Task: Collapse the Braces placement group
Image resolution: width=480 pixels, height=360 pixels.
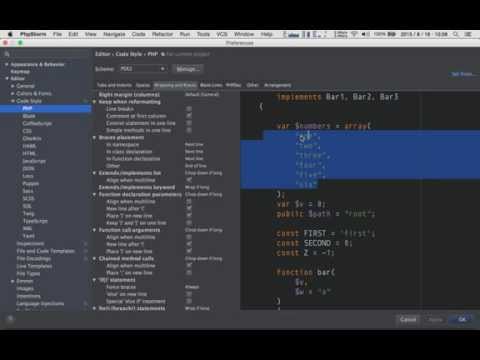Action: (x=94, y=137)
